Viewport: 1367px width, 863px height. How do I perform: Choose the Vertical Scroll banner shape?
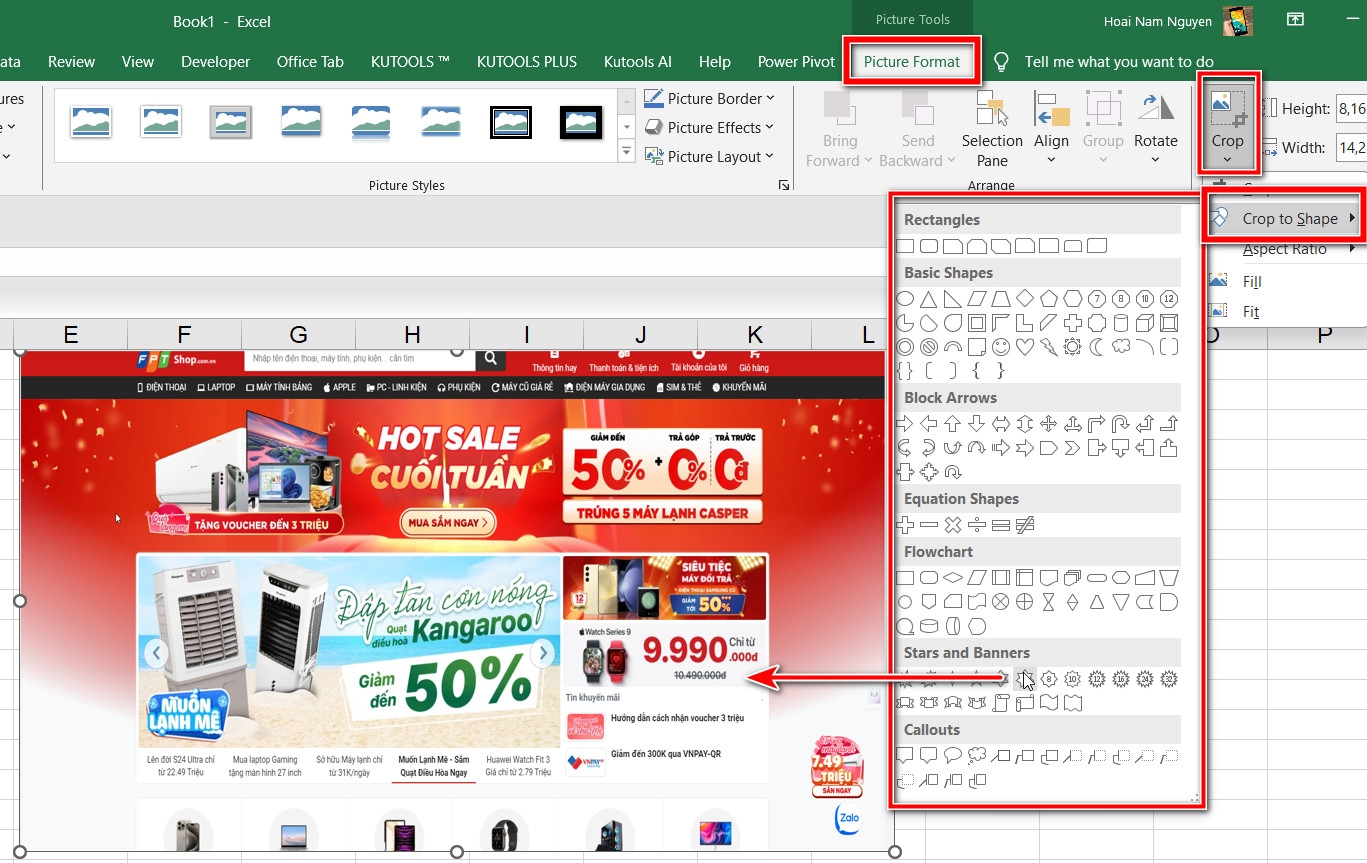point(1001,703)
